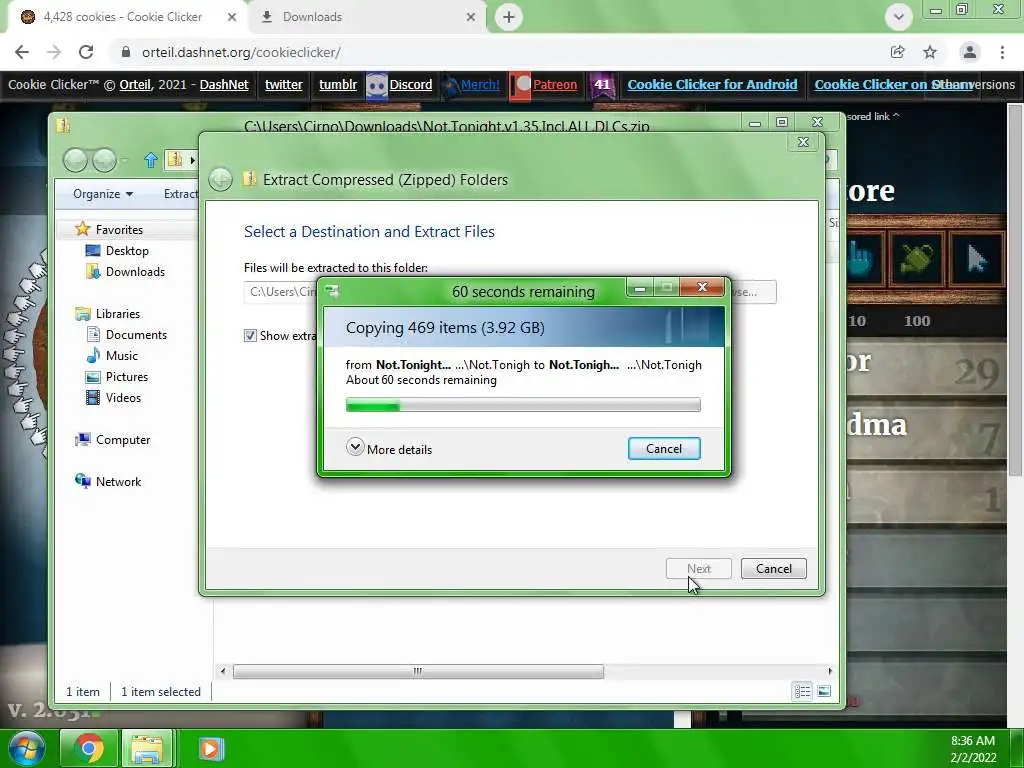Open twitter link
The width and height of the screenshot is (1024, 768).
(283, 85)
